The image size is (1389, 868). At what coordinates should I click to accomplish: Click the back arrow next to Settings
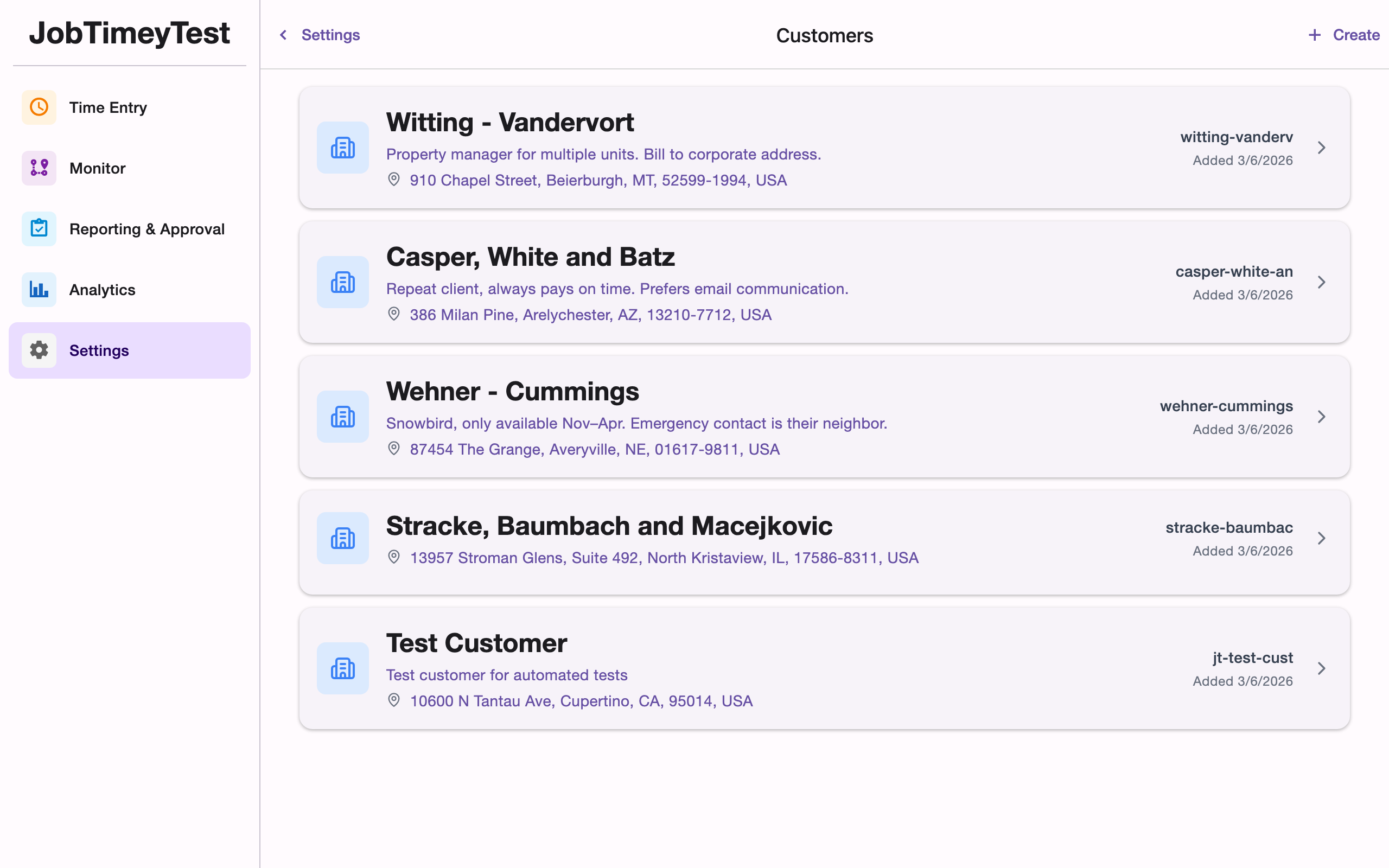[282, 35]
